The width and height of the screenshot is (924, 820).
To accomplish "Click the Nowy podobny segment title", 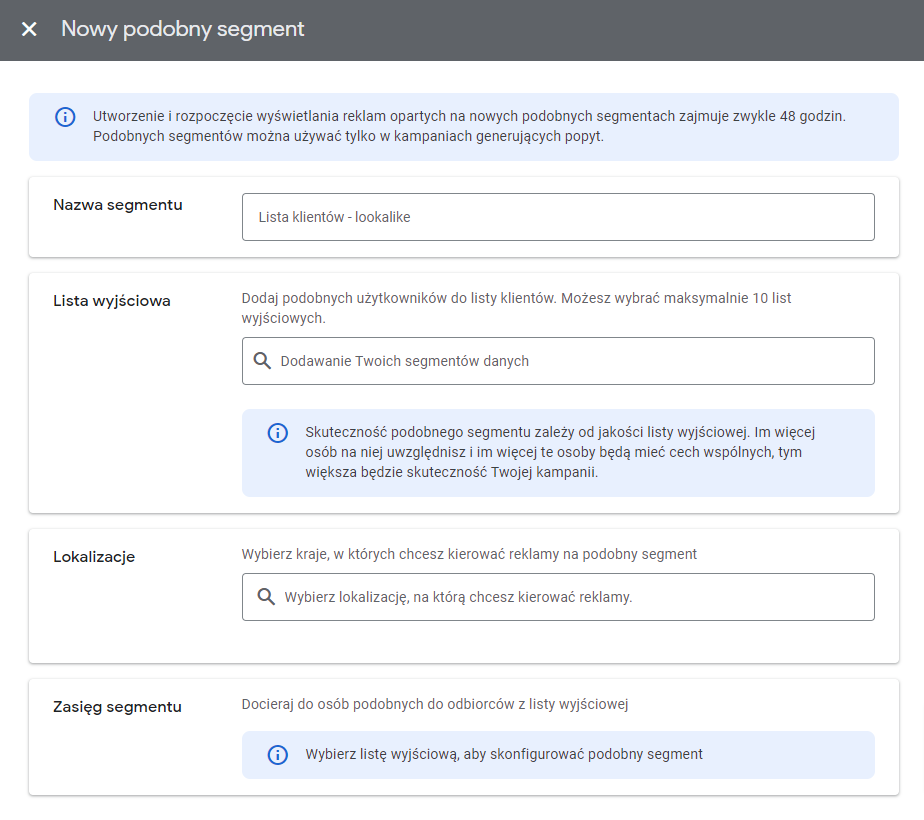I will click(x=183, y=30).
